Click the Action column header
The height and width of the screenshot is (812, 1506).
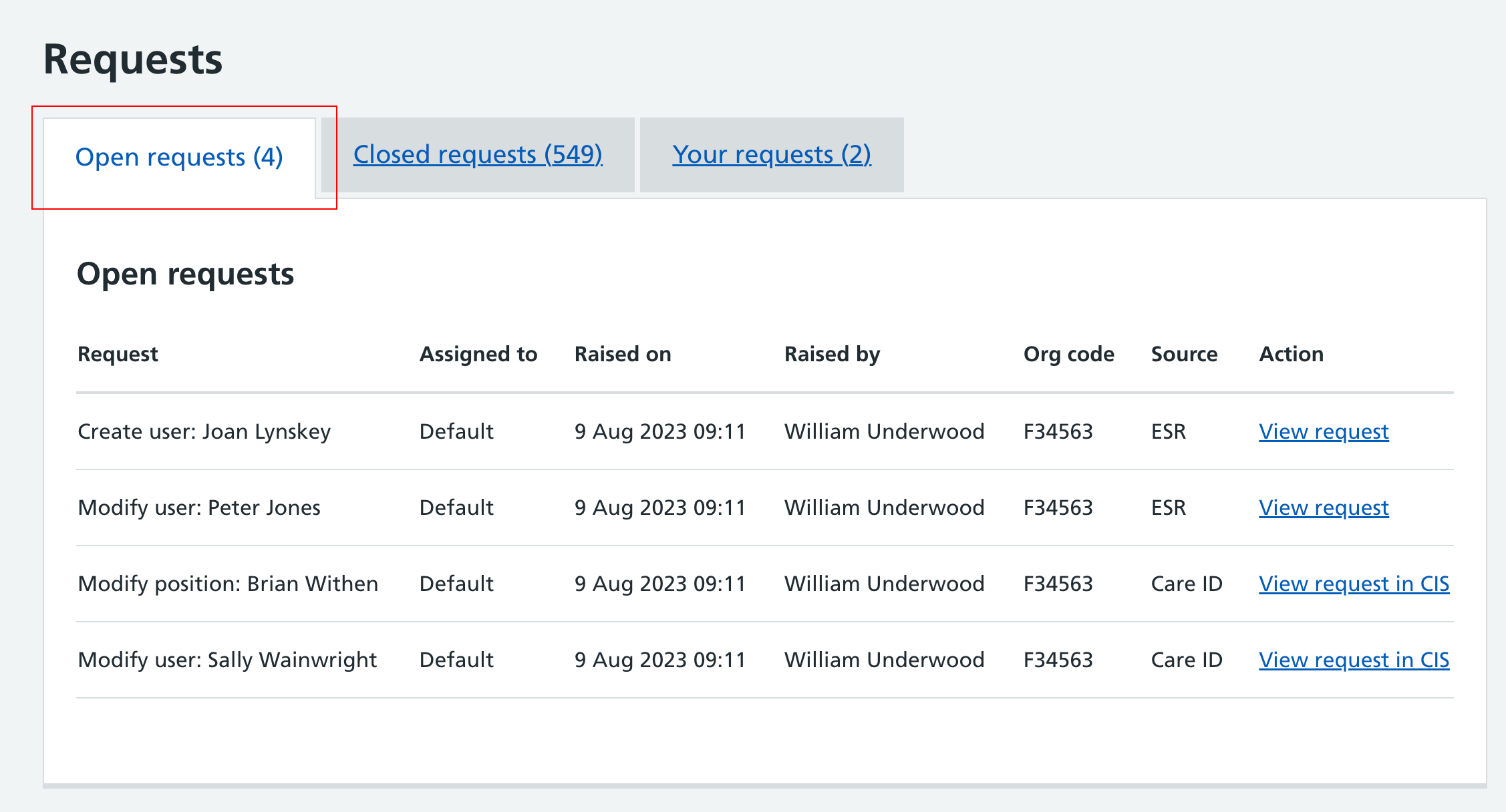(1292, 355)
